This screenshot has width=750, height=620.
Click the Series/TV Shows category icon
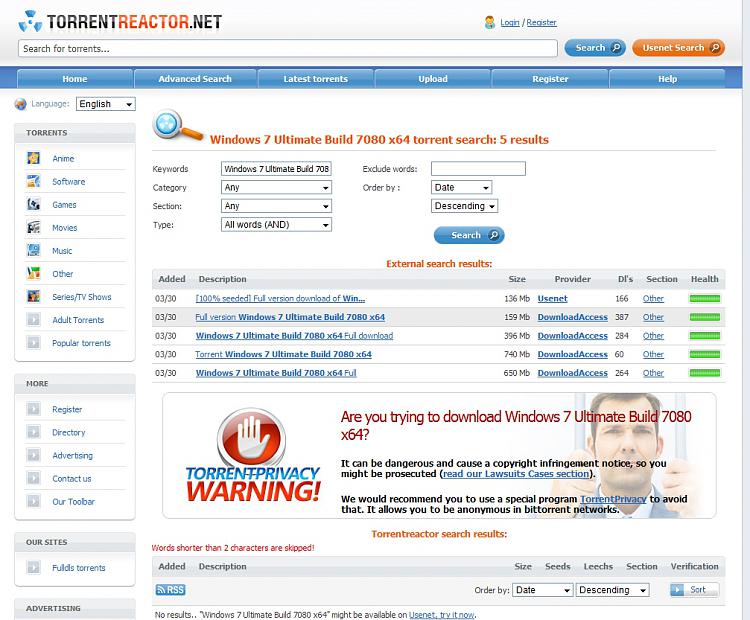[33, 296]
